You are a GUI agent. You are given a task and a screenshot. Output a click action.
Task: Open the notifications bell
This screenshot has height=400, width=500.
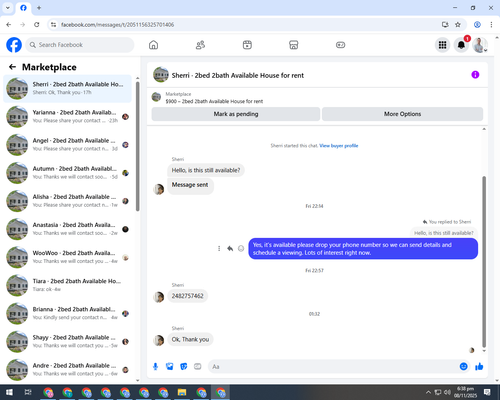pyautogui.click(x=461, y=45)
